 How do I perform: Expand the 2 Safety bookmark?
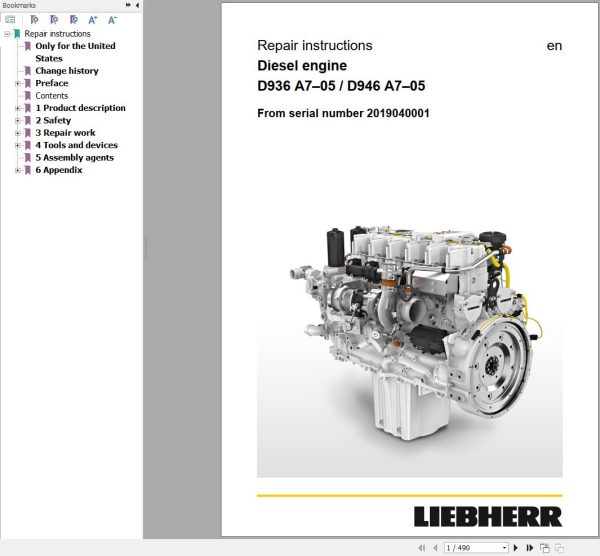(18, 121)
